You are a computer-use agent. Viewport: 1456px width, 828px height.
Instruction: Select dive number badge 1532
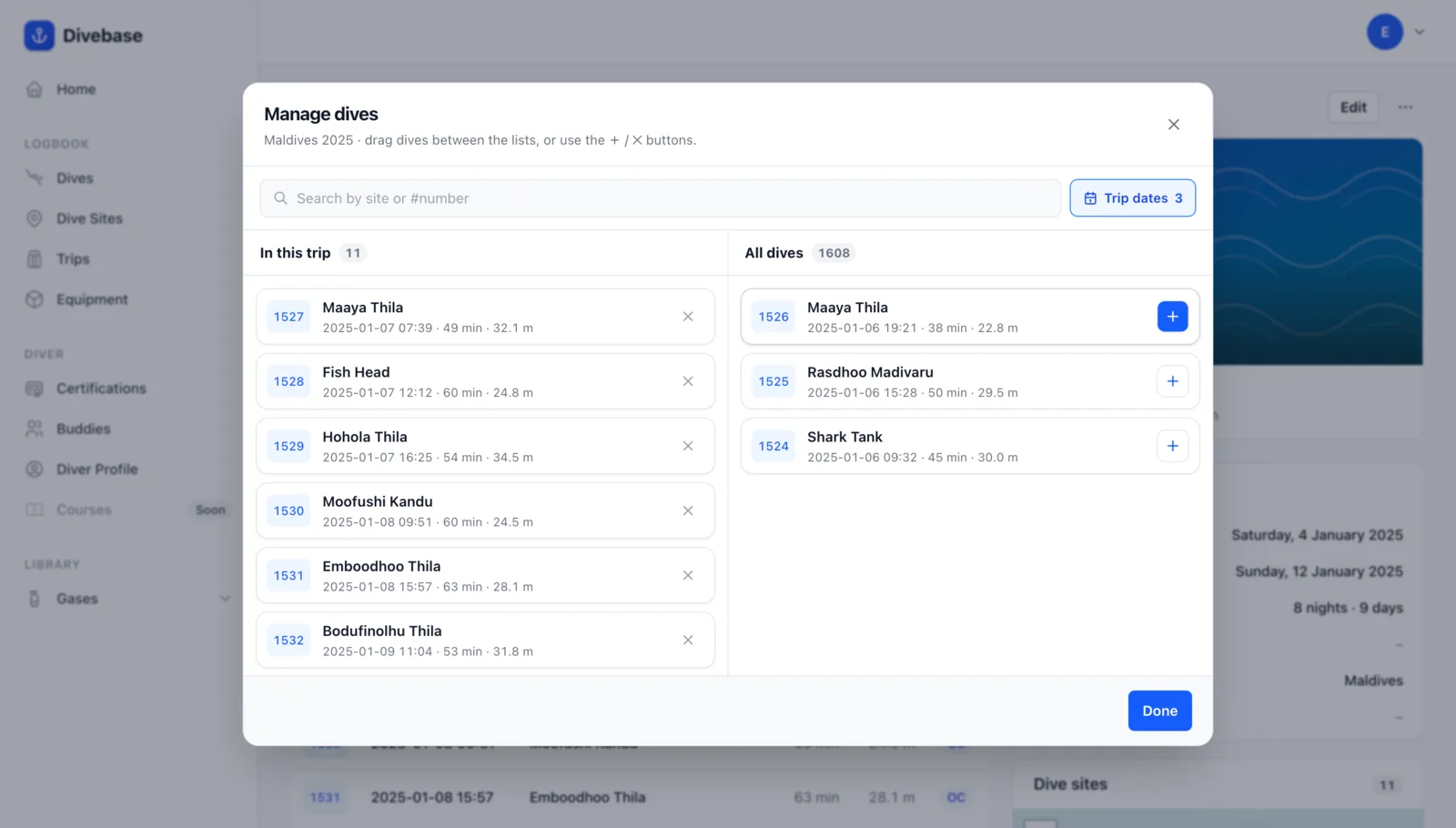288,640
